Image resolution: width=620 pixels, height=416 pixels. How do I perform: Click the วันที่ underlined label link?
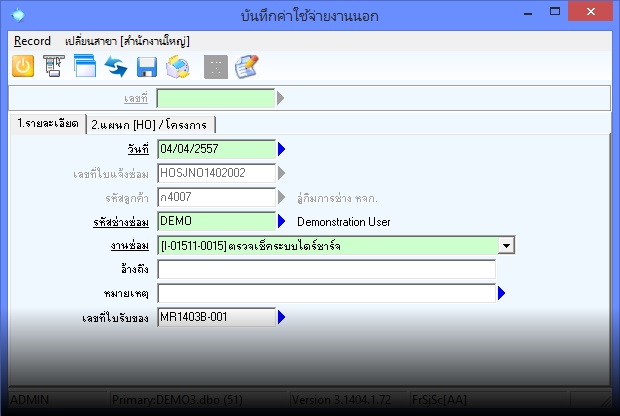138,150
